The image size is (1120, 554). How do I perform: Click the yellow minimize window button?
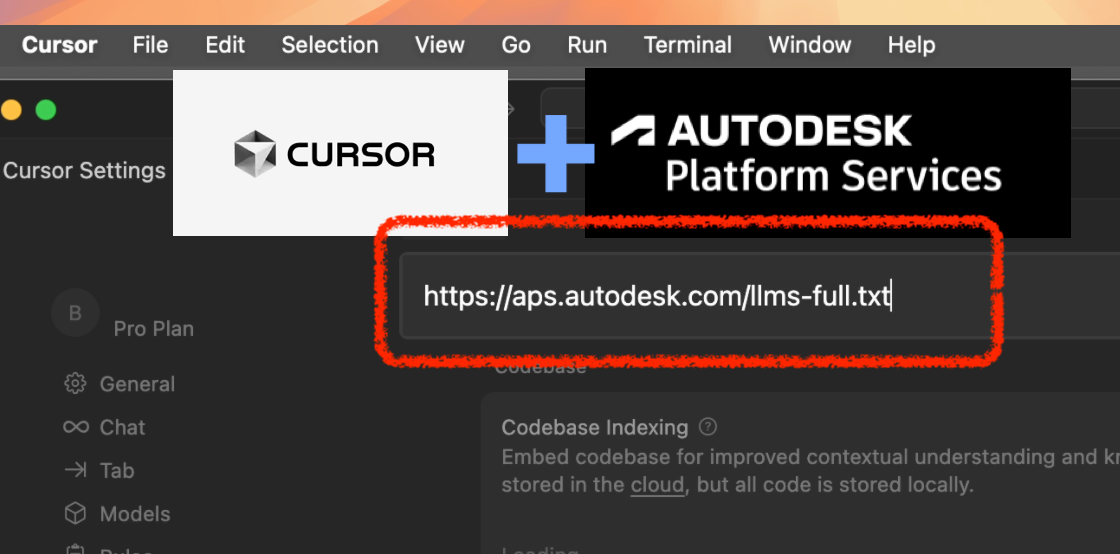point(11,110)
